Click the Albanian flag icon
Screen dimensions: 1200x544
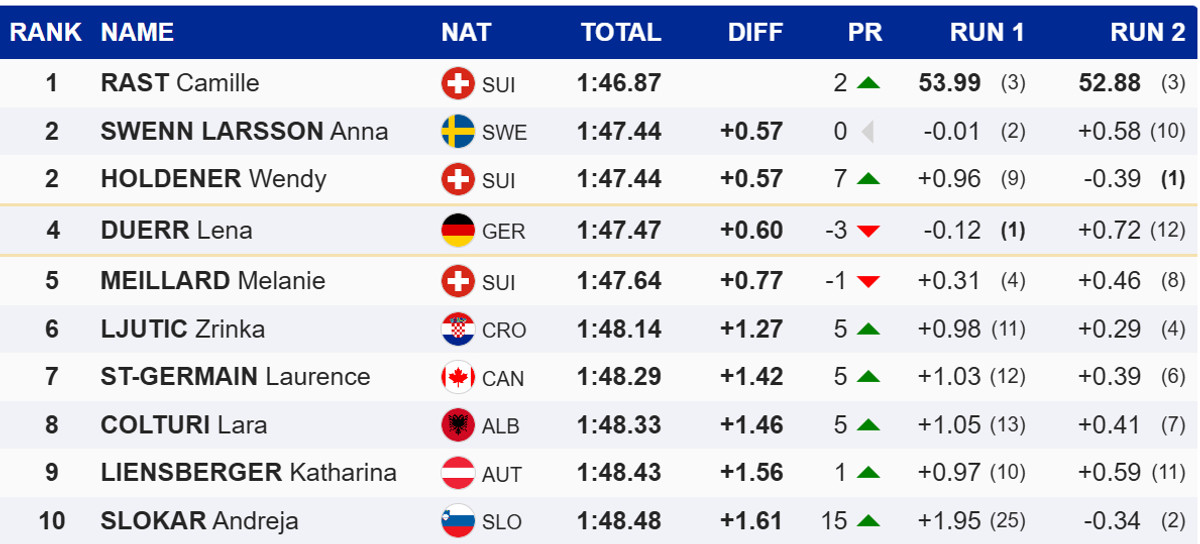click(x=458, y=425)
